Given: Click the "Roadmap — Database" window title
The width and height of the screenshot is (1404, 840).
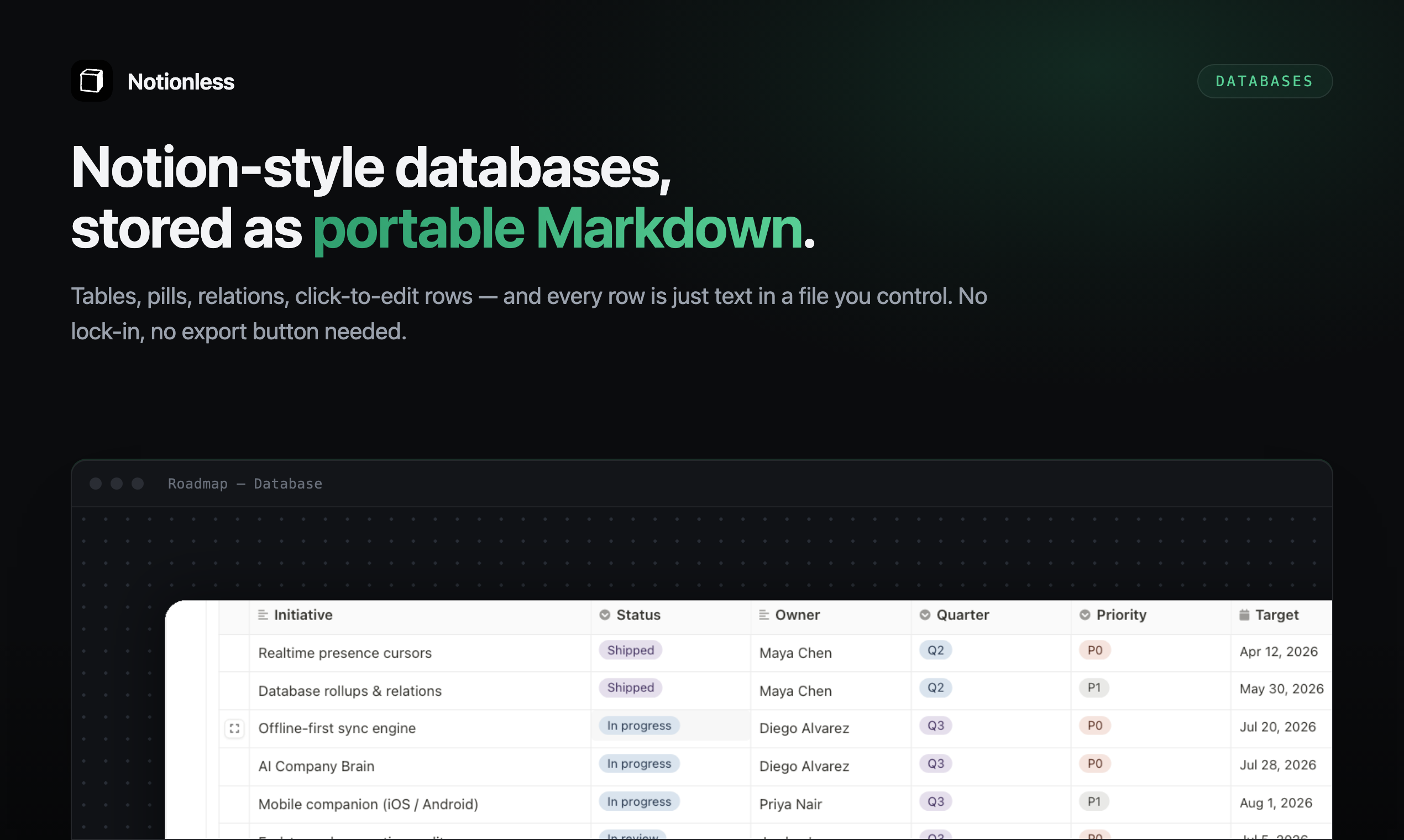Looking at the screenshot, I should [245, 484].
